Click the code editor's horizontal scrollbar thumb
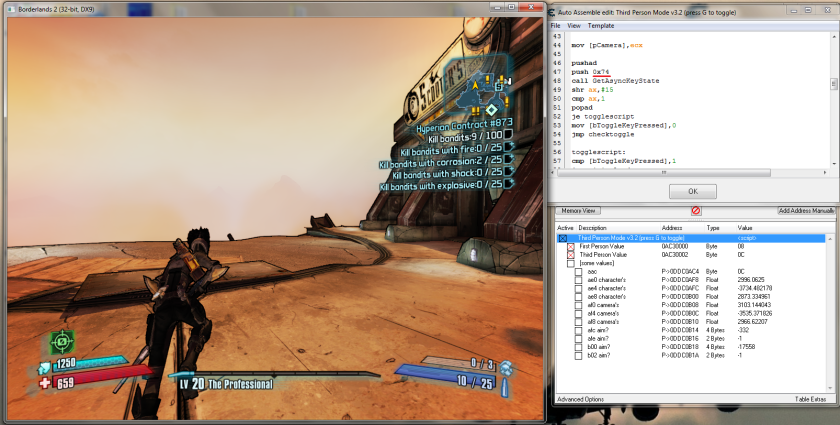Image resolution: width=840 pixels, height=425 pixels. click(x=664, y=173)
